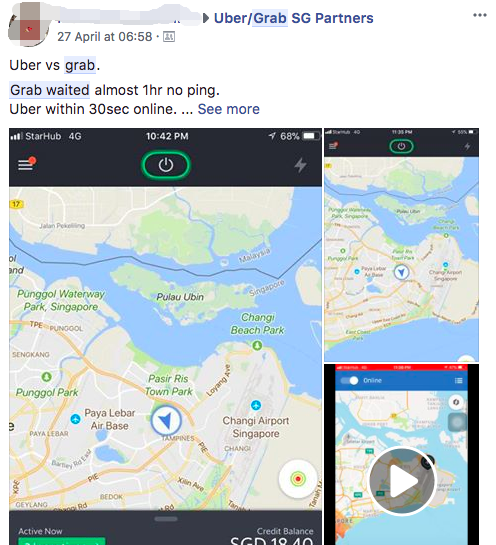
Task: Play the video in bottom-right thumbnail
Action: pos(402,481)
